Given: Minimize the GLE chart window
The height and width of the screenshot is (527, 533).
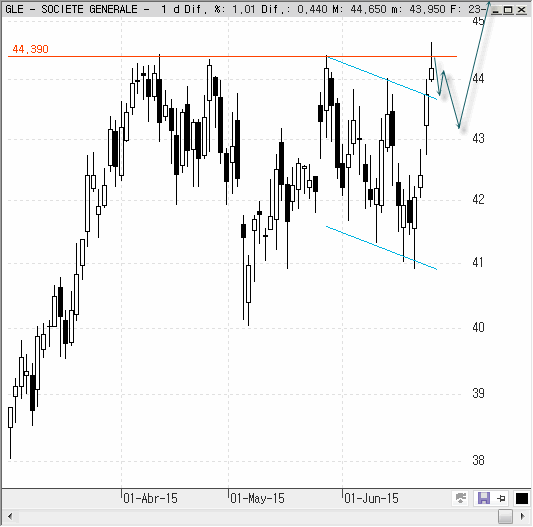Looking at the screenshot, I should point(496,10).
